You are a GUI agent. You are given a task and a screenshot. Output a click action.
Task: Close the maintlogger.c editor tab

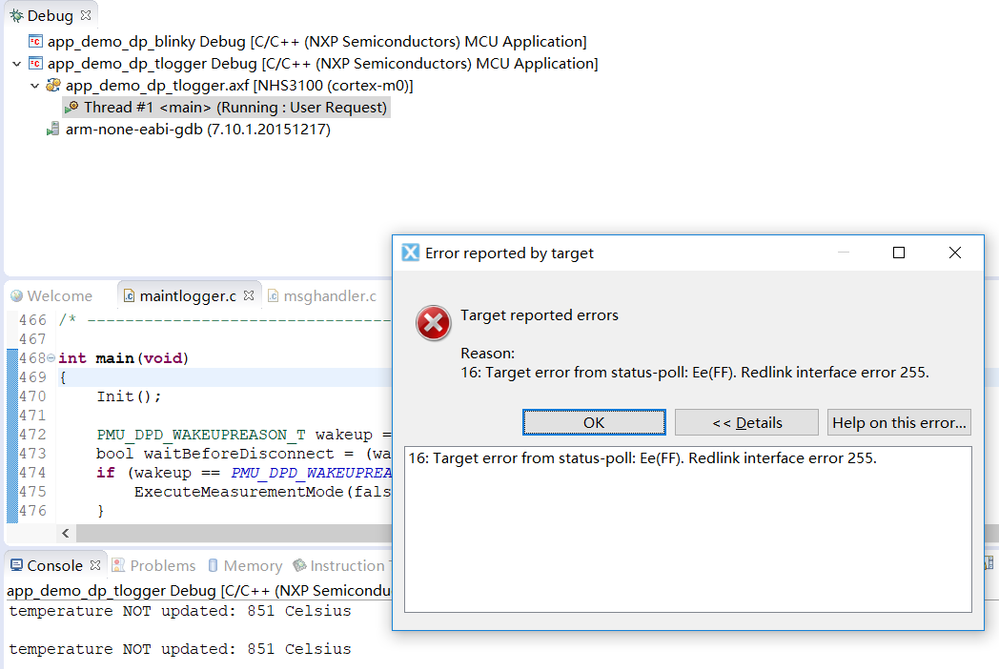(249, 293)
